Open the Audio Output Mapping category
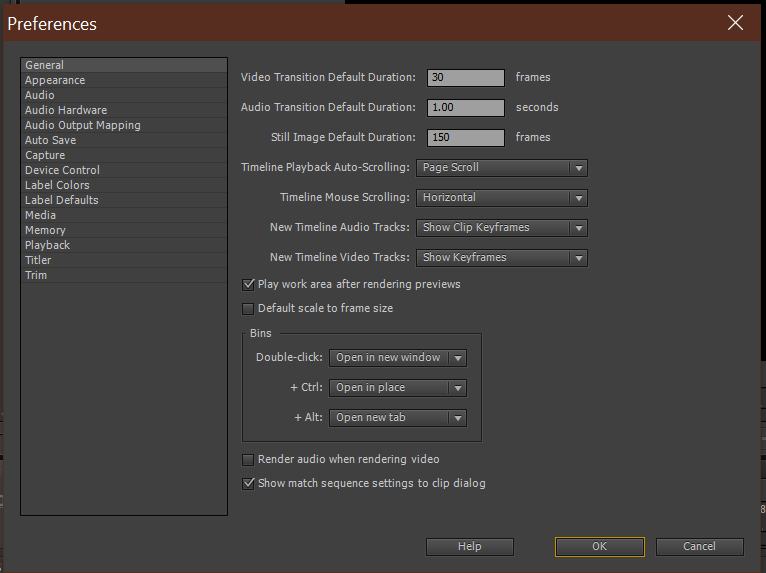 point(124,126)
